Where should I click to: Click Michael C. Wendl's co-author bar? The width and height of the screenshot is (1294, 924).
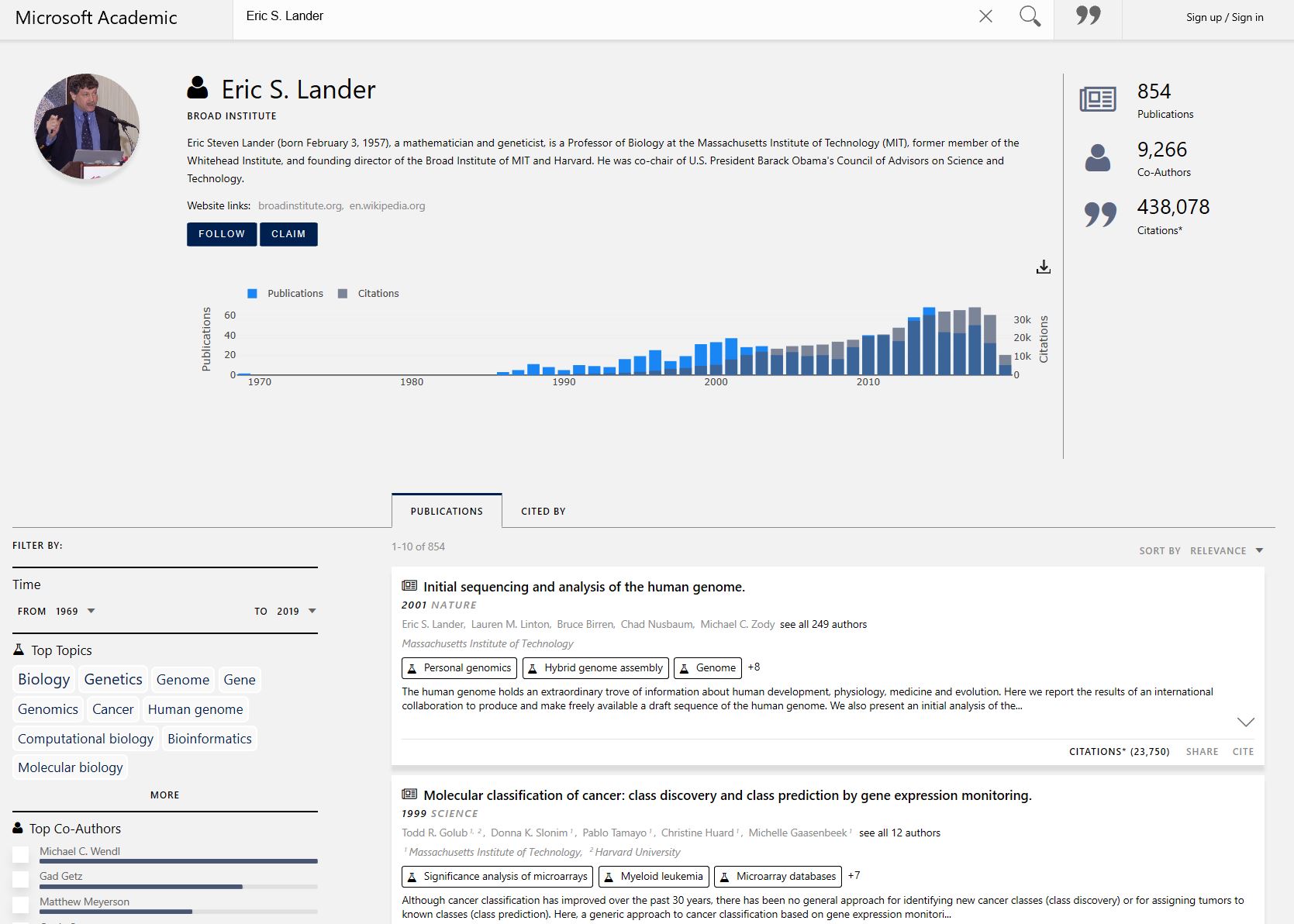click(178, 860)
